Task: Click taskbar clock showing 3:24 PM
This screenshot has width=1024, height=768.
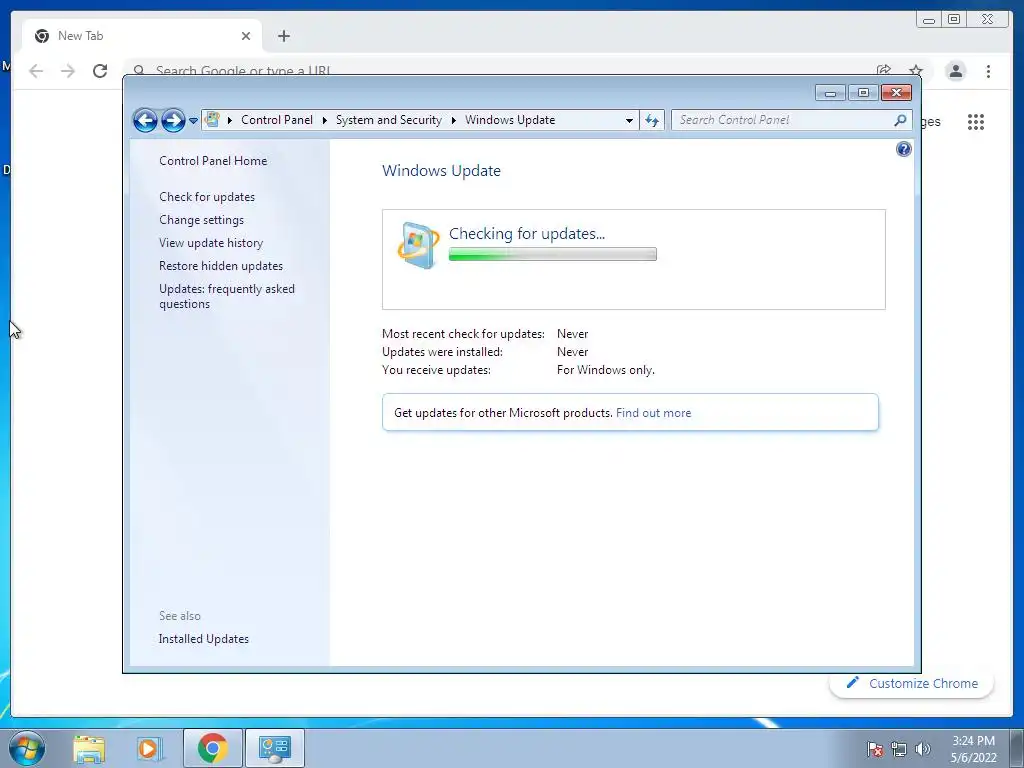Action: (973, 749)
